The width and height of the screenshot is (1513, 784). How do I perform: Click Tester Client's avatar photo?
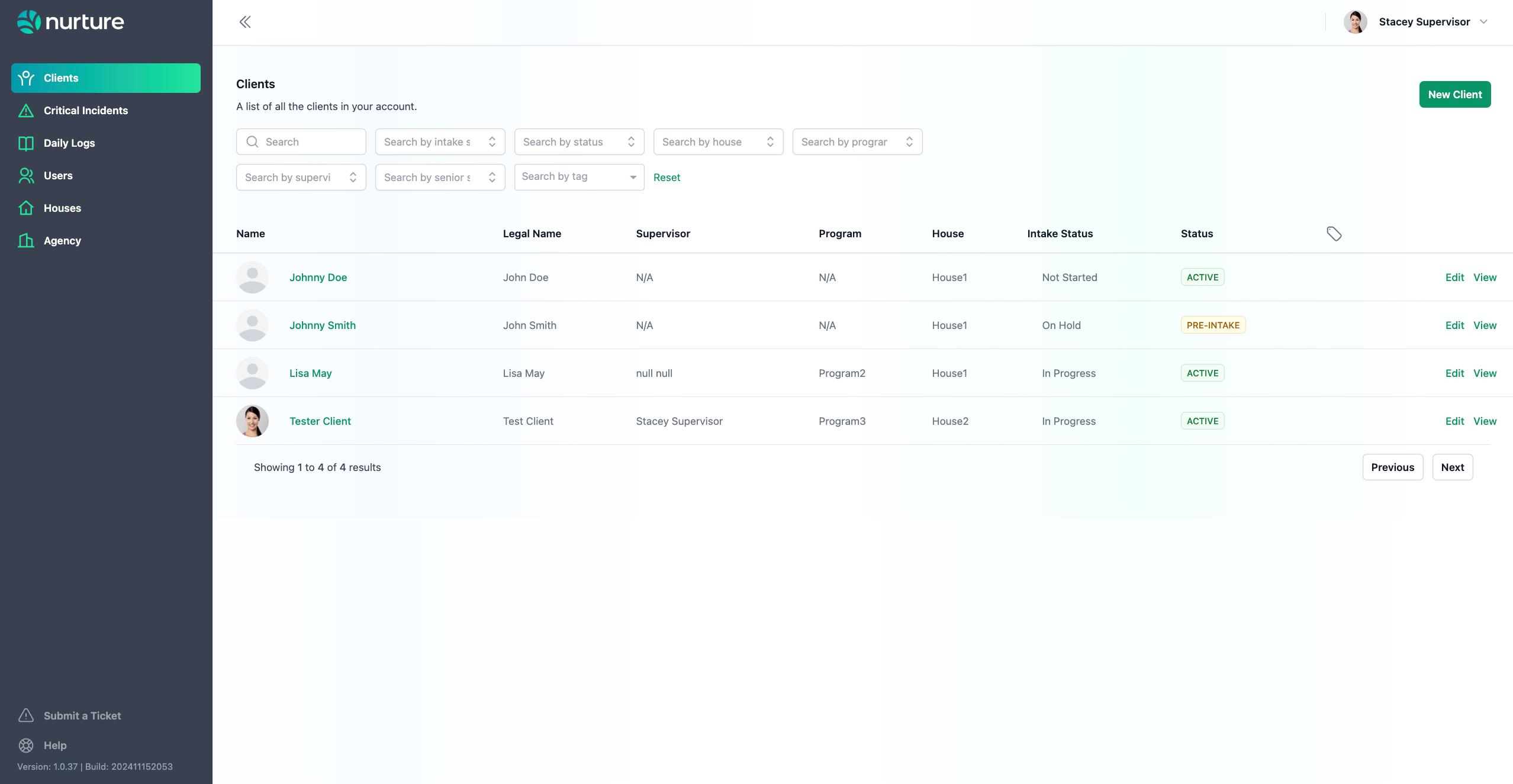click(x=252, y=421)
